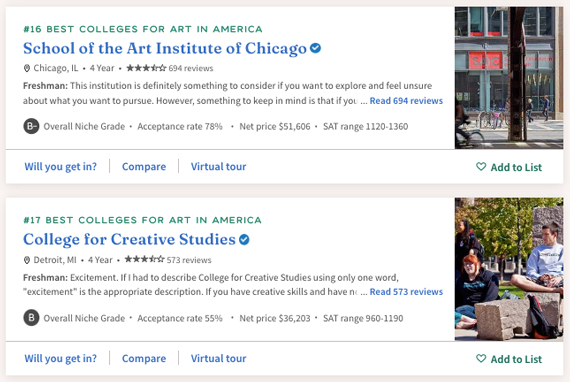Screen dimensions: 570x382
Task: Click location pin icon next to Detroit, MI
Action: coord(27,260)
